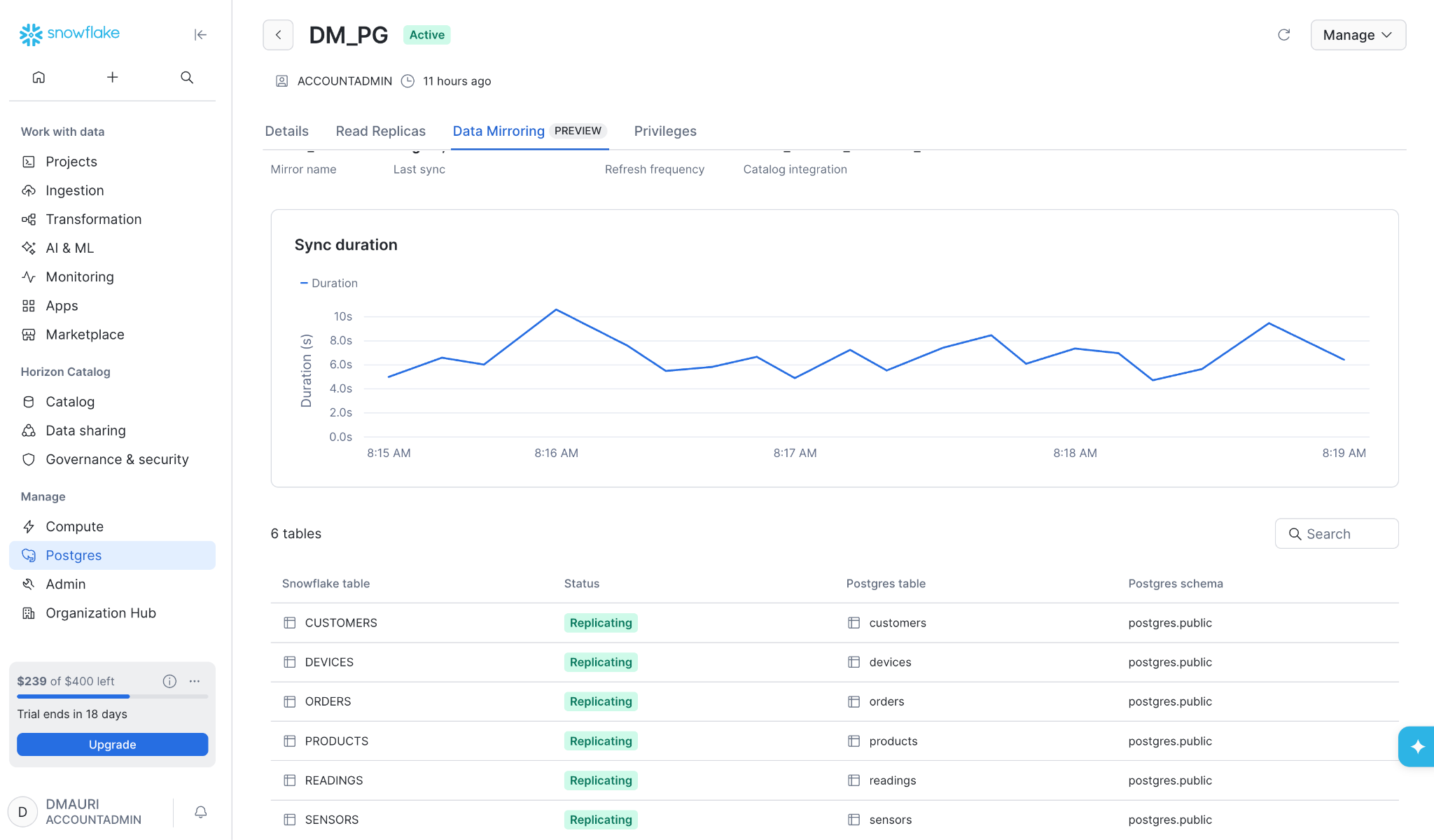Image resolution: width=1434 pixels, height=840 pixels.
Task: Toggle the Duration series in legend
Action: click(x=329, y=283)
